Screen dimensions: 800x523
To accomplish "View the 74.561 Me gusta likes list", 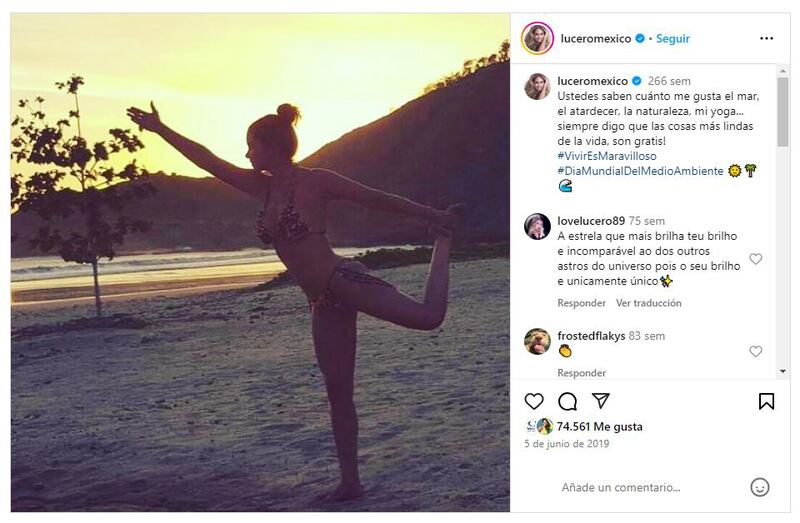I will point(599,426).
